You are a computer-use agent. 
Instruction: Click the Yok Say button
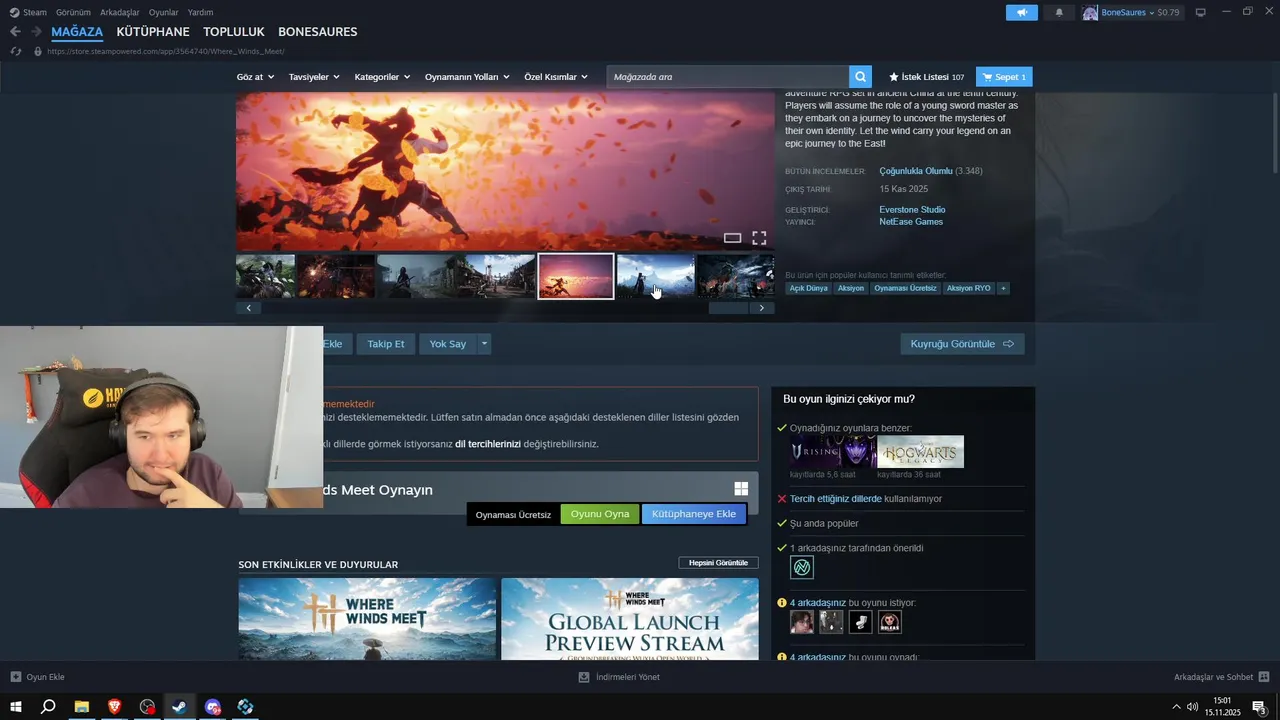(448, 343)
